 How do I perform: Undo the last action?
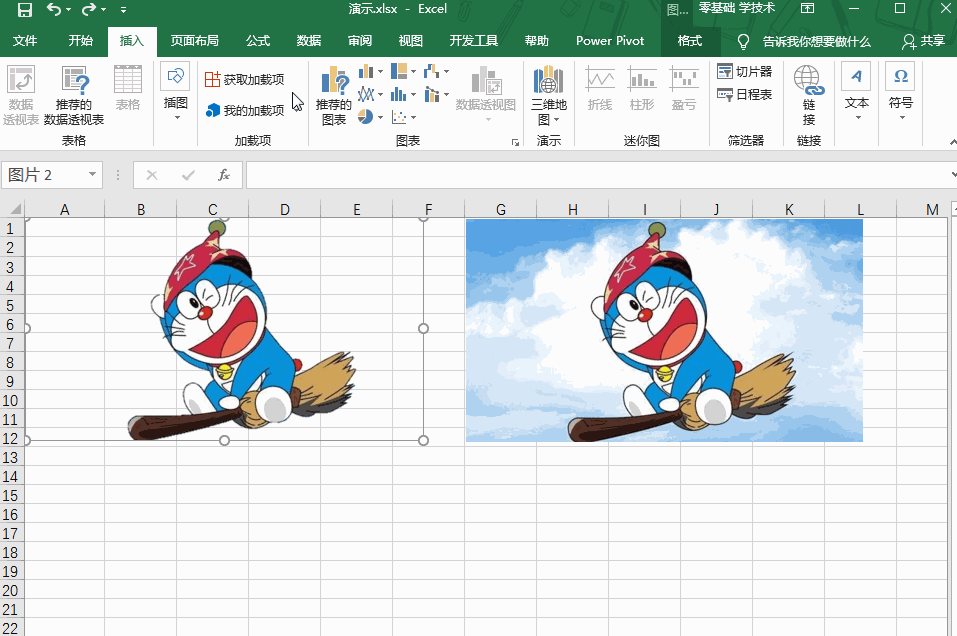click(x=54, y=10)
